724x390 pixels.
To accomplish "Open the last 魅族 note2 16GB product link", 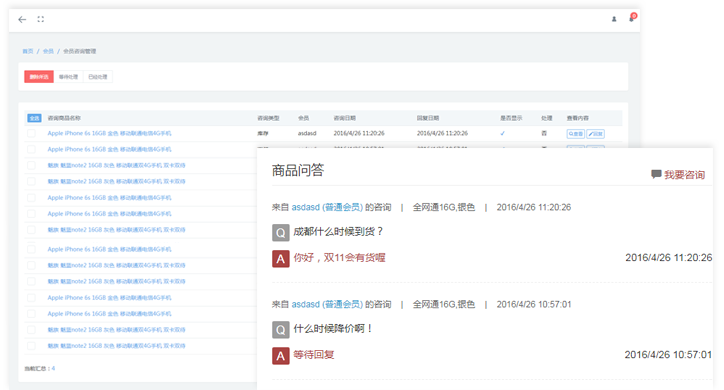I will 116,346.
